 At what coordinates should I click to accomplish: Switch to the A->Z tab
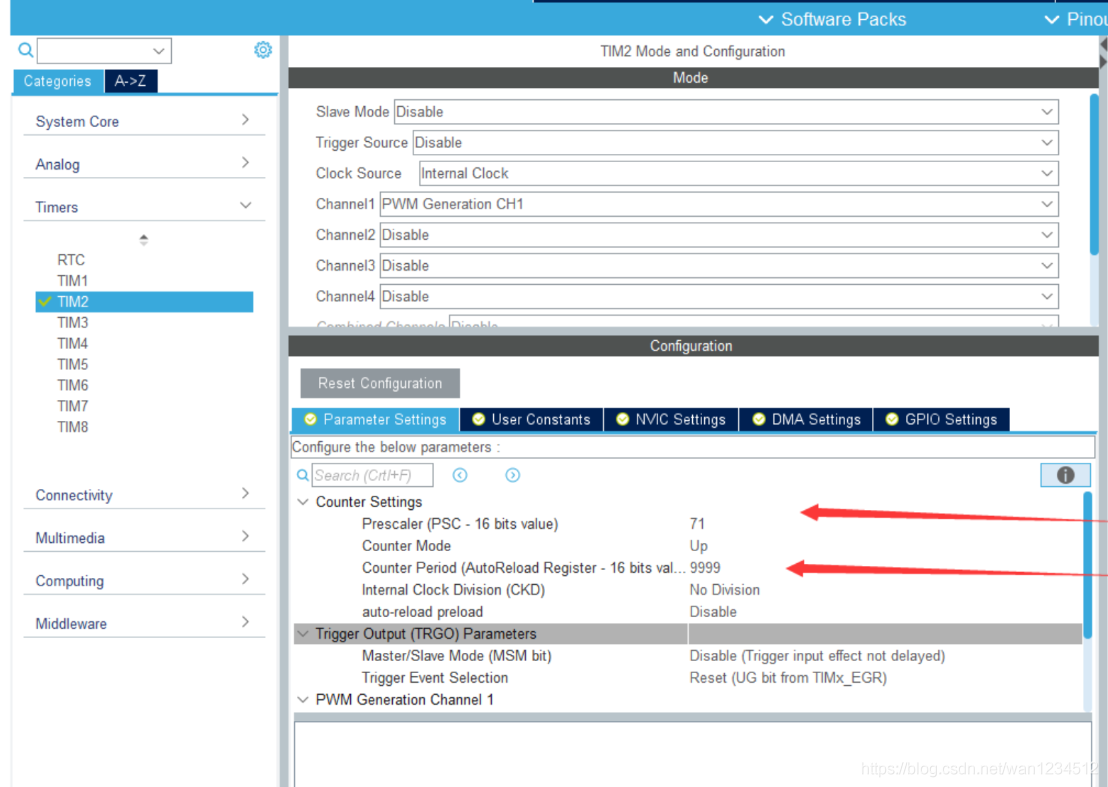tap(130, 81)
